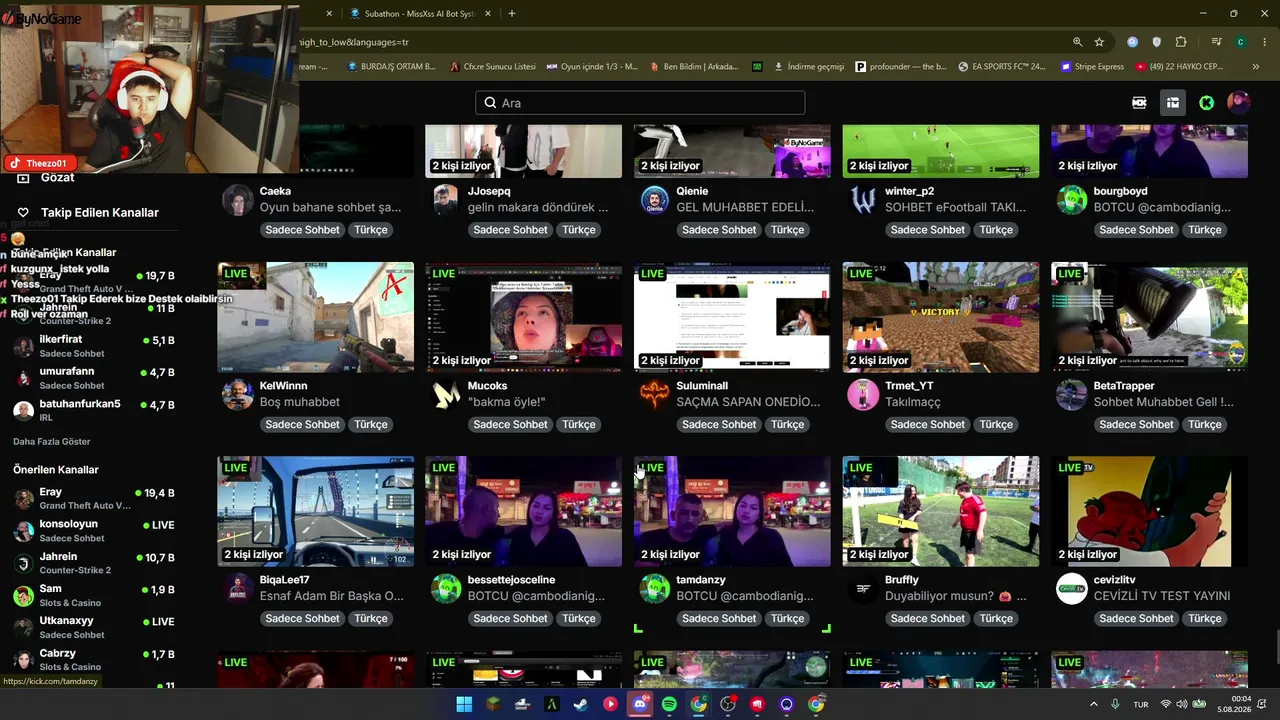The height and width of the screenshot is (720, 1280).
Task: Open winter_p2's channel avatar
Action: click(x=863, y=199)
